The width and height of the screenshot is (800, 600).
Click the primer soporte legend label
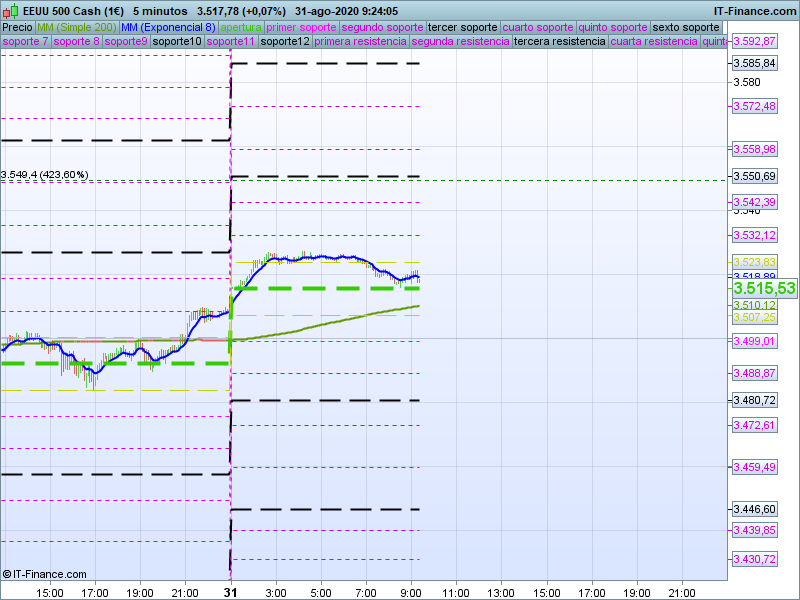pyautogui.click(x=302, y=27)
